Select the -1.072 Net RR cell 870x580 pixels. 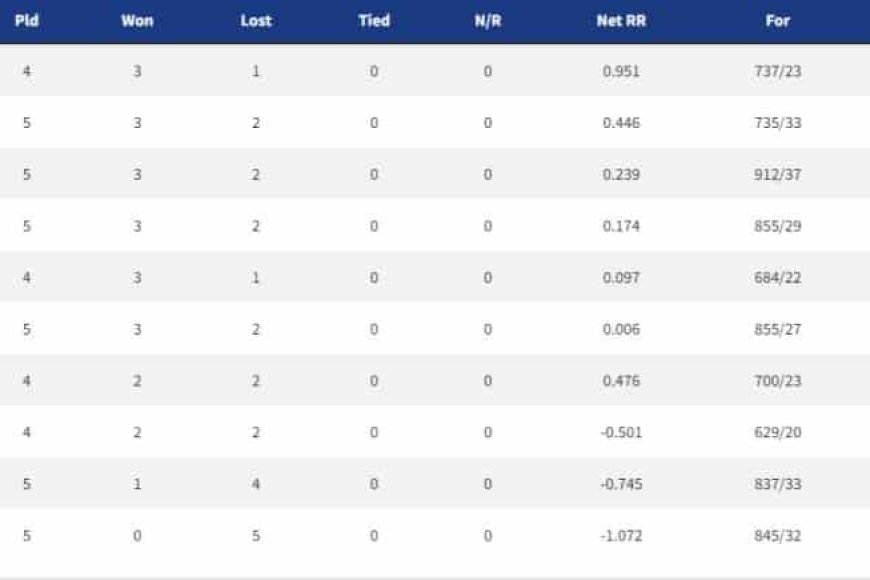coord(621,536)
